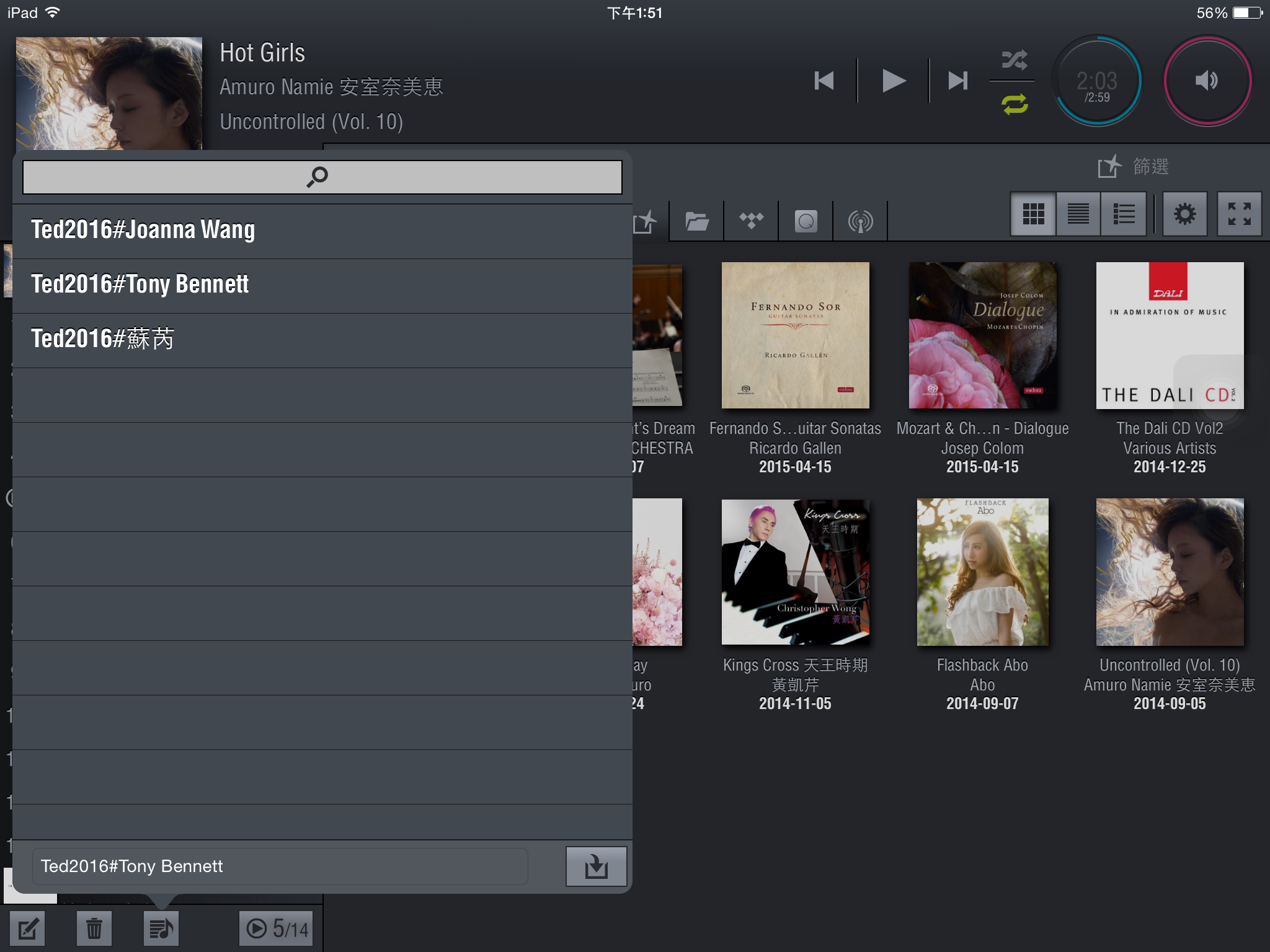The width and height of the screenshot is (1270, 952).
Task: Select the Qobuz service icon
Action: pyautogui.click(x=806, y=220)
